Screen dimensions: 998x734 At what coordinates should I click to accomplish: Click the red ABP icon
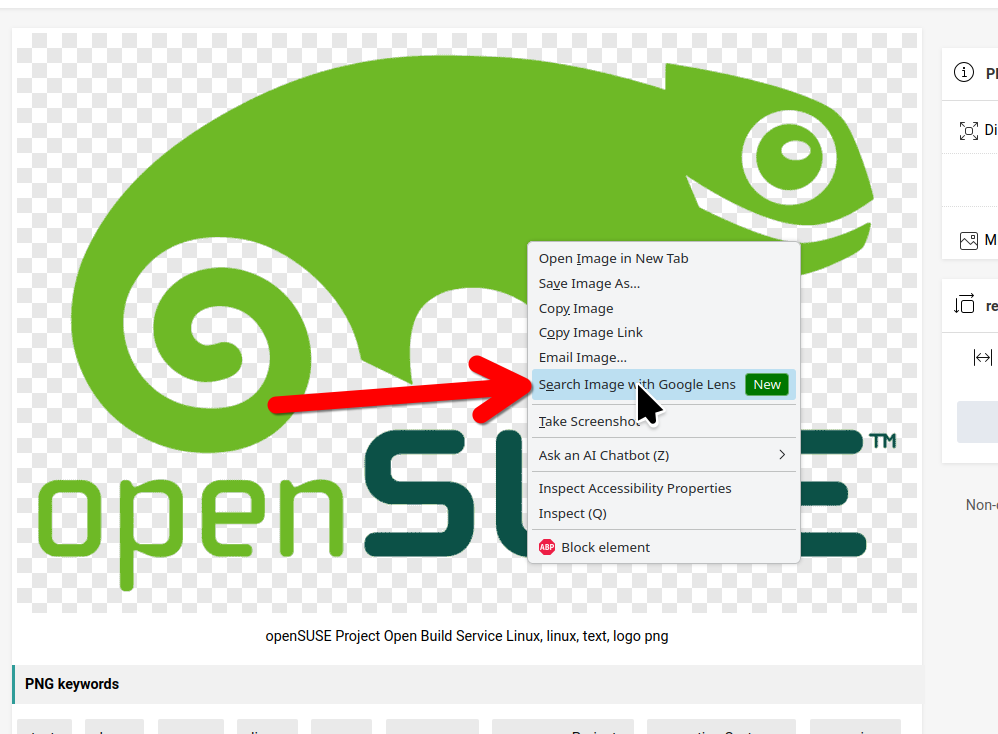pos(547,547)
